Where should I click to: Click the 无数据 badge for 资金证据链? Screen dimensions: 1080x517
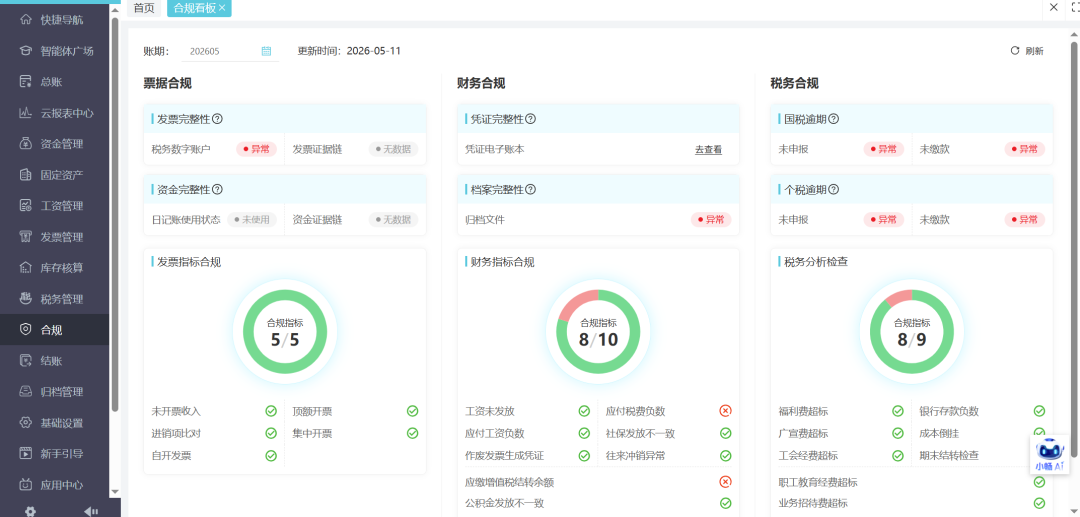point(393,220)
